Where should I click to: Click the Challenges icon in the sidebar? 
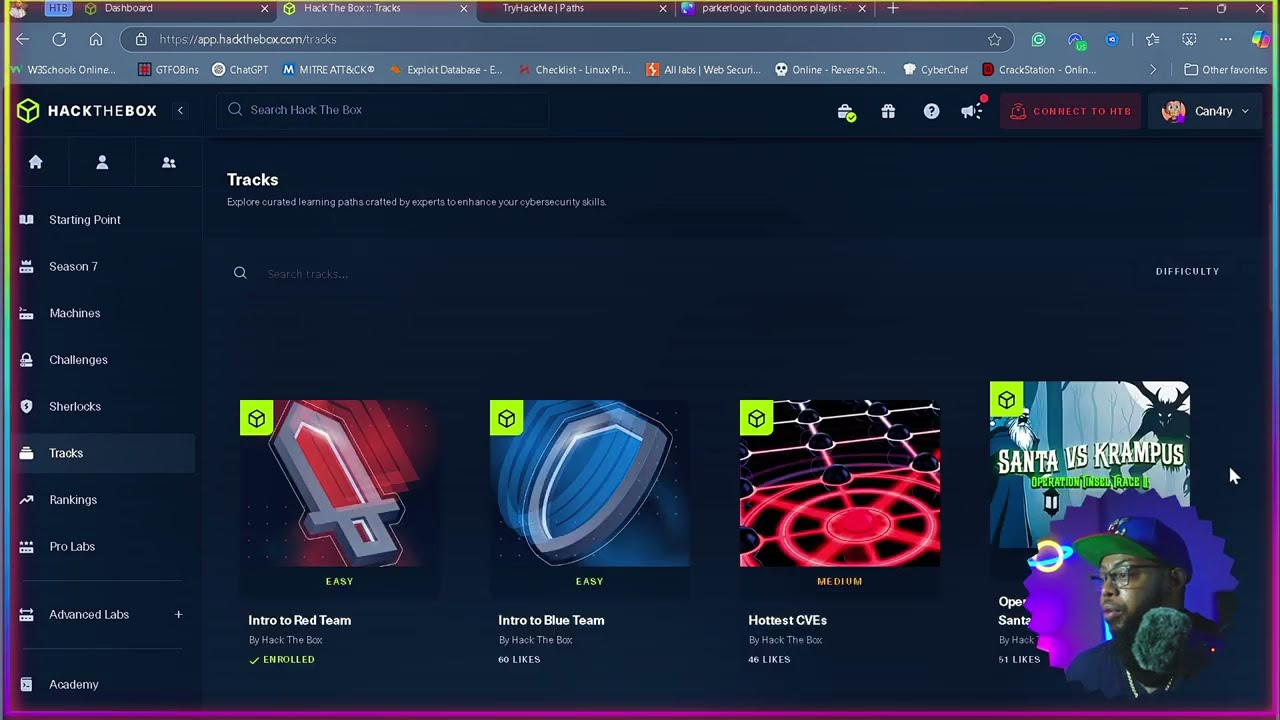[27, 360]
